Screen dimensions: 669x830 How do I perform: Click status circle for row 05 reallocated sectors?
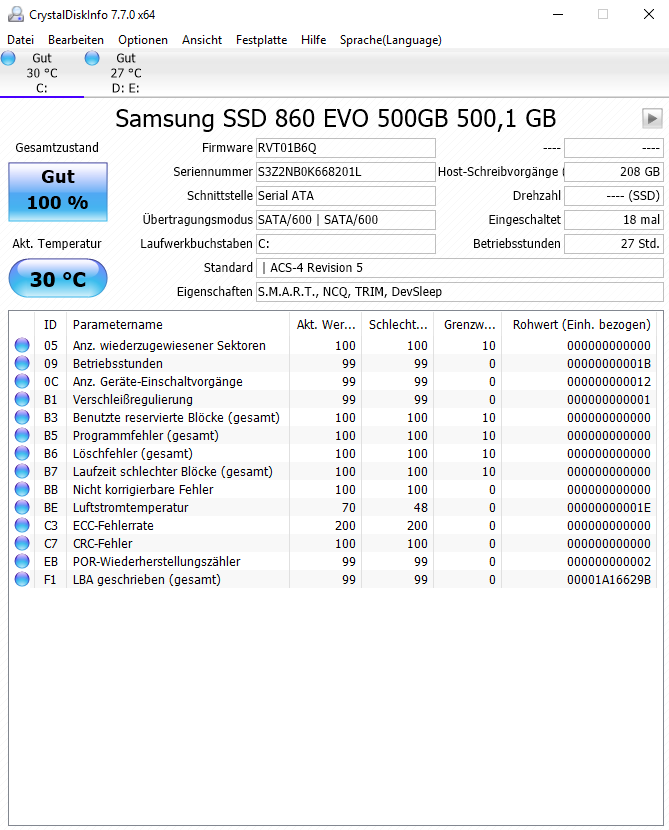[x=22, y=345]
